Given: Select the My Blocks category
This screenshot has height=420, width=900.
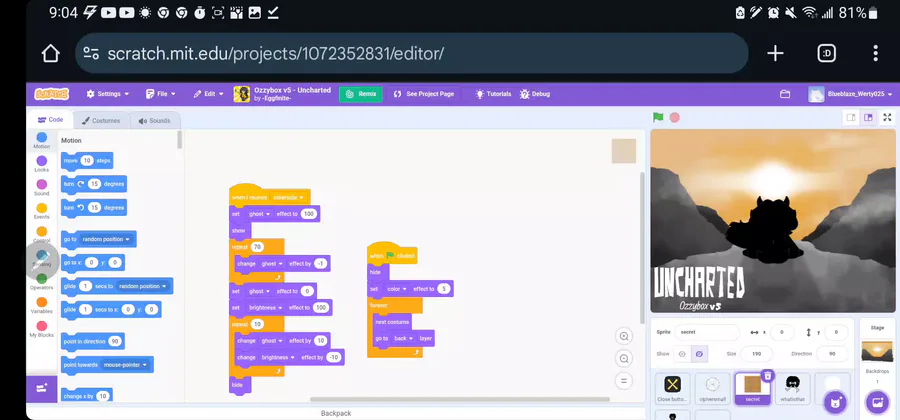Looking at the screenshot, I should (41, 329).
